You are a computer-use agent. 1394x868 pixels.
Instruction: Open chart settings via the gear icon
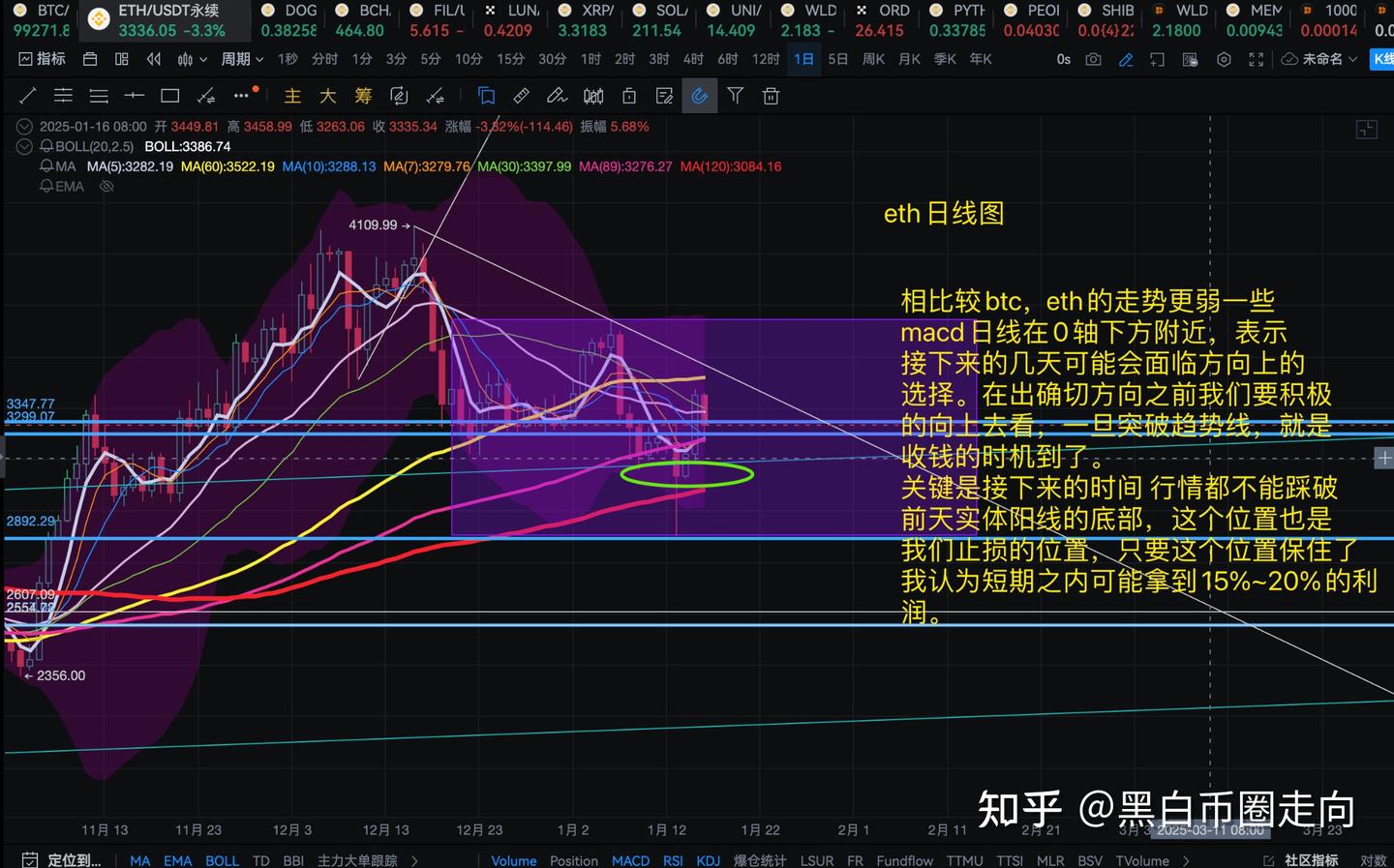(x=1223, y=59)
